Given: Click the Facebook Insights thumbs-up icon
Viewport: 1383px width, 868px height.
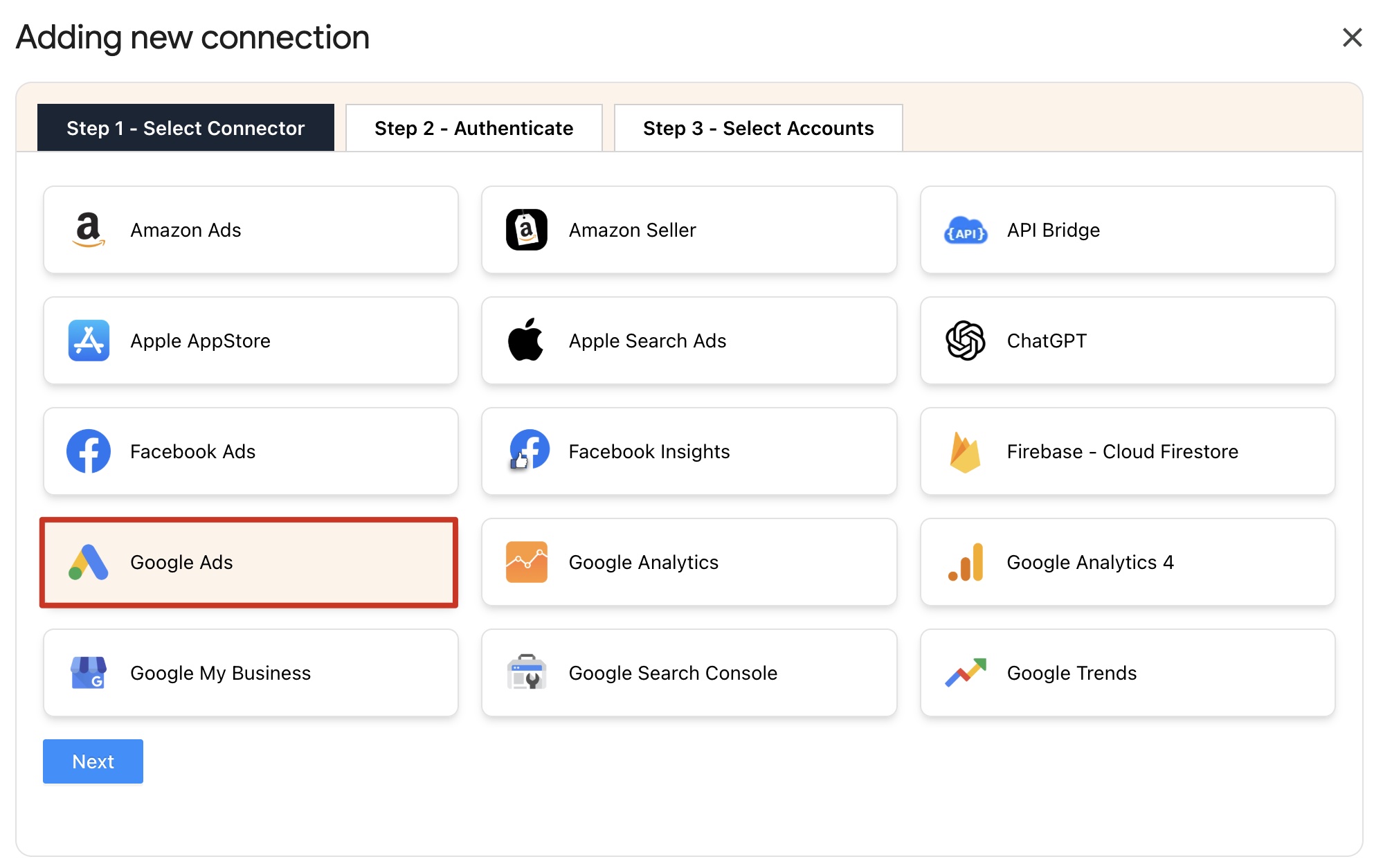Looking at the screenshot, I should pyautogui.click(x=529, y=450).
